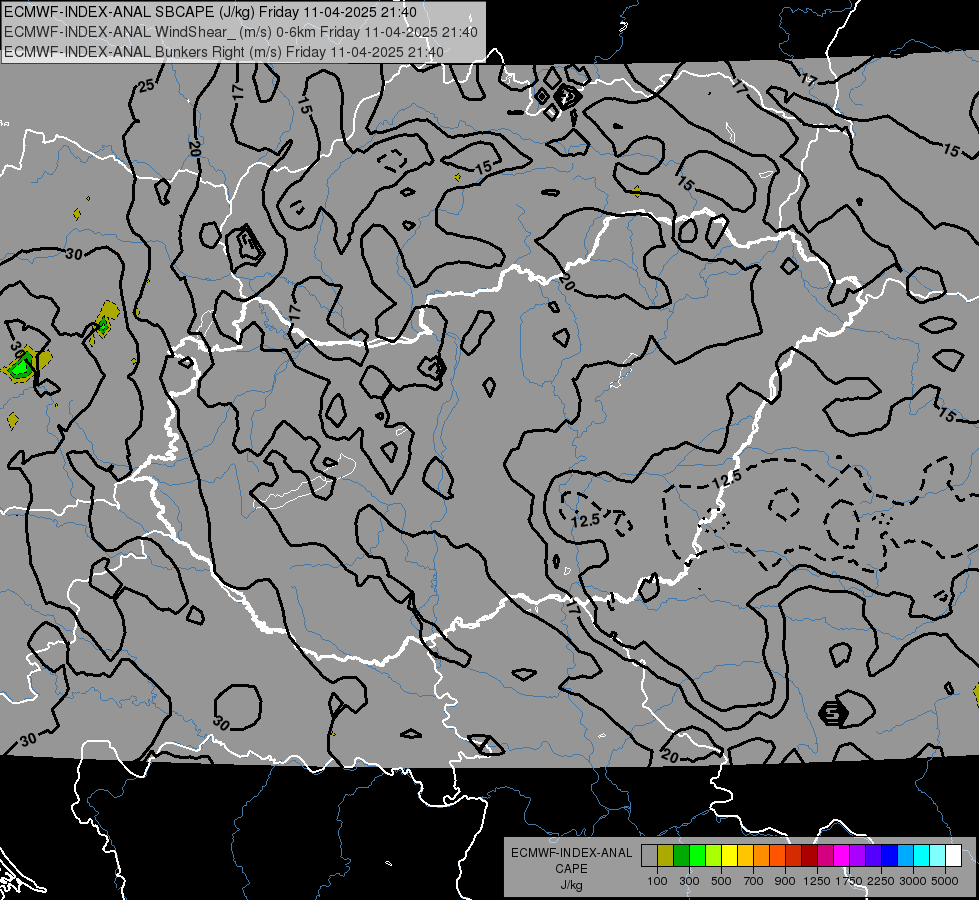979x900 pixels.
Task: Click the brick red legend swatch starting at 900
Action: 794,855
